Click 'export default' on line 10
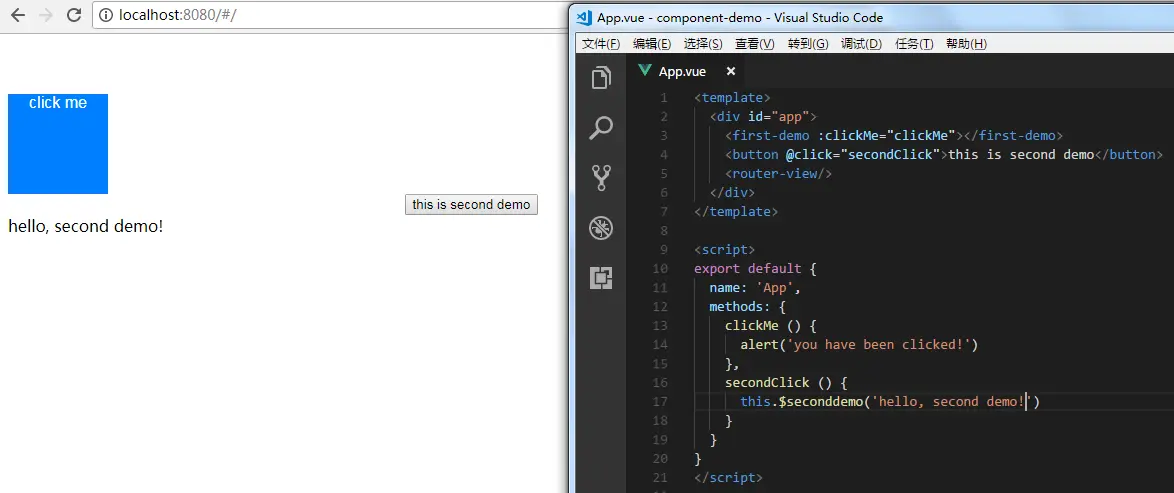 click(x=747, y=268)
